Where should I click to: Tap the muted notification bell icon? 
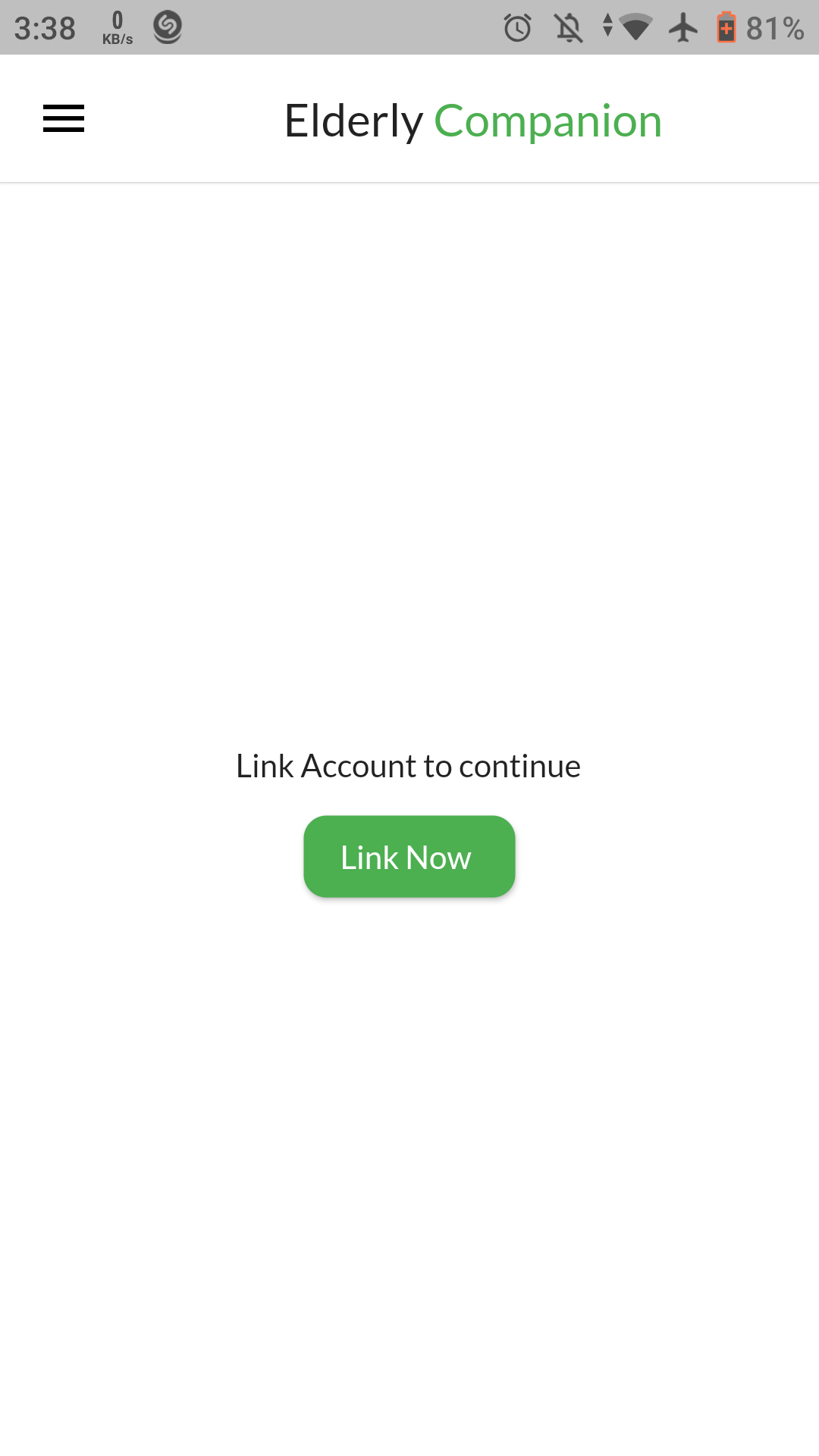coord(569,28)
